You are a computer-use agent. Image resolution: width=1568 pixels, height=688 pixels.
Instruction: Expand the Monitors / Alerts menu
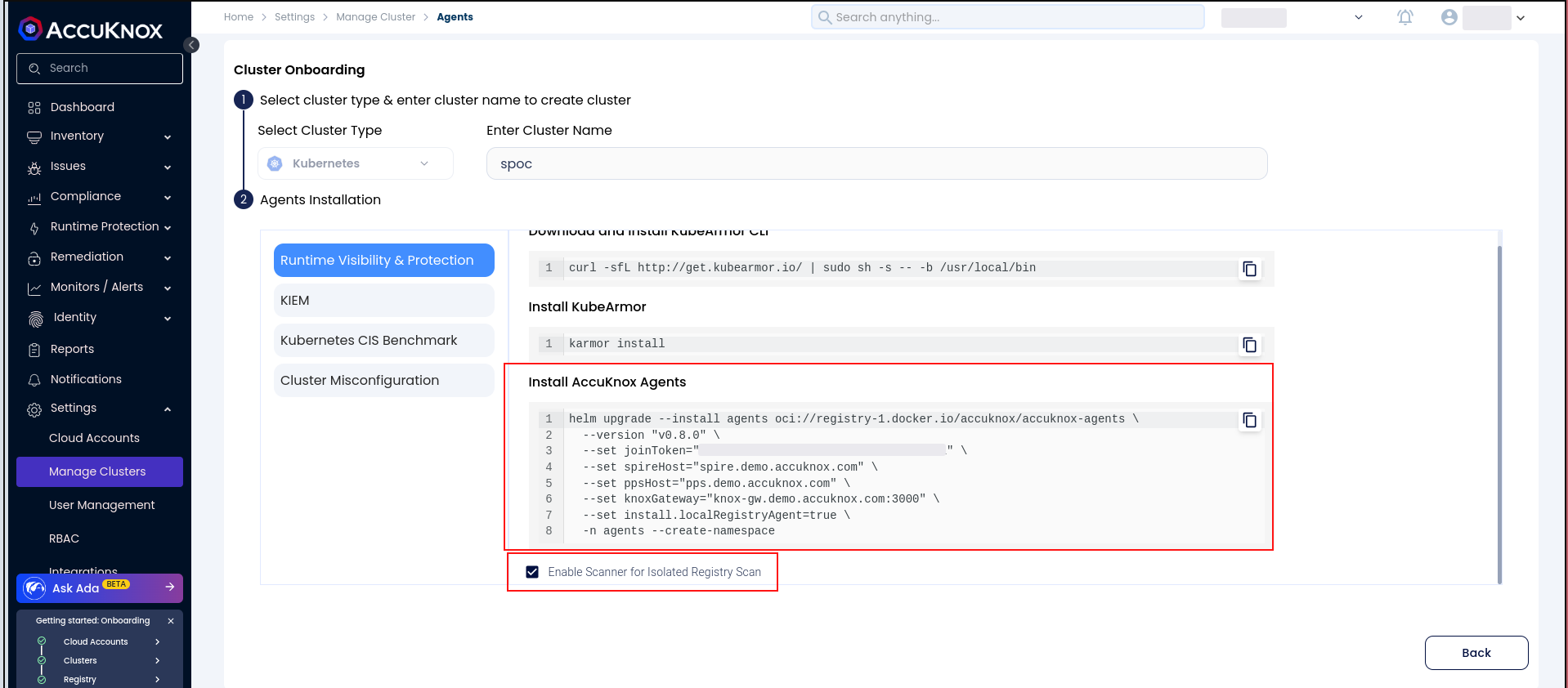pos(168,288)
